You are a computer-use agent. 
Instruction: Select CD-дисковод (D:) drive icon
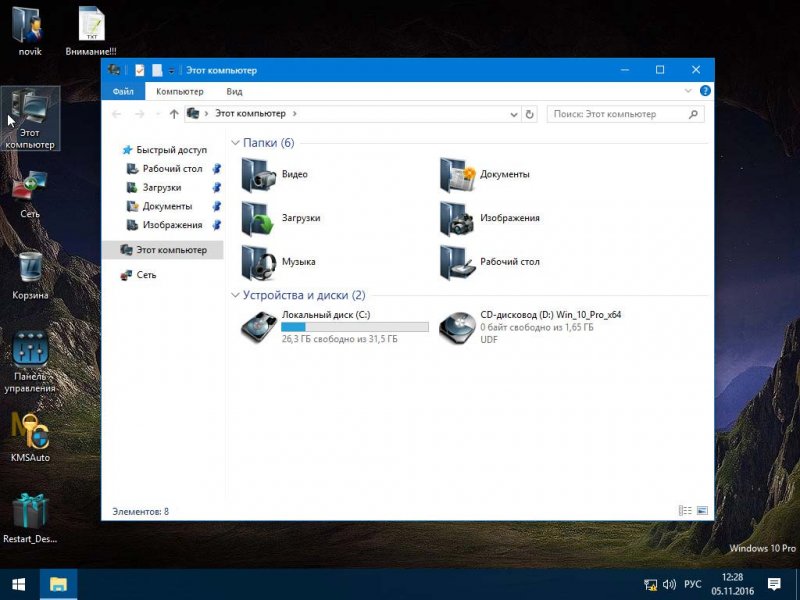tap(457, 327)
